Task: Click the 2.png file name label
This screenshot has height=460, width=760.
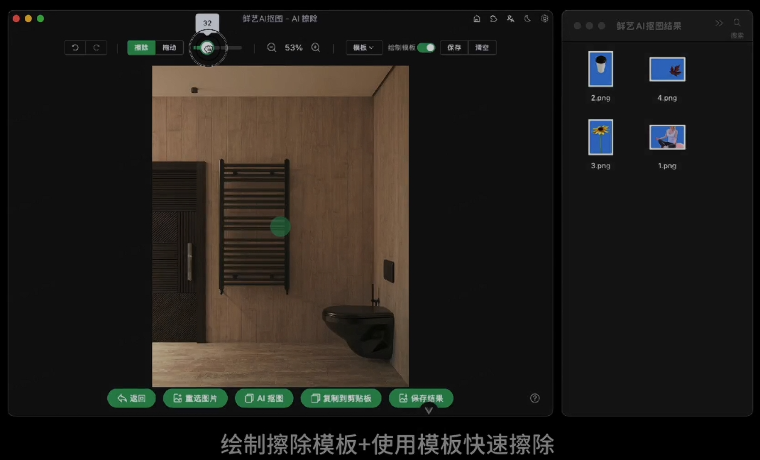Action: 601,98
